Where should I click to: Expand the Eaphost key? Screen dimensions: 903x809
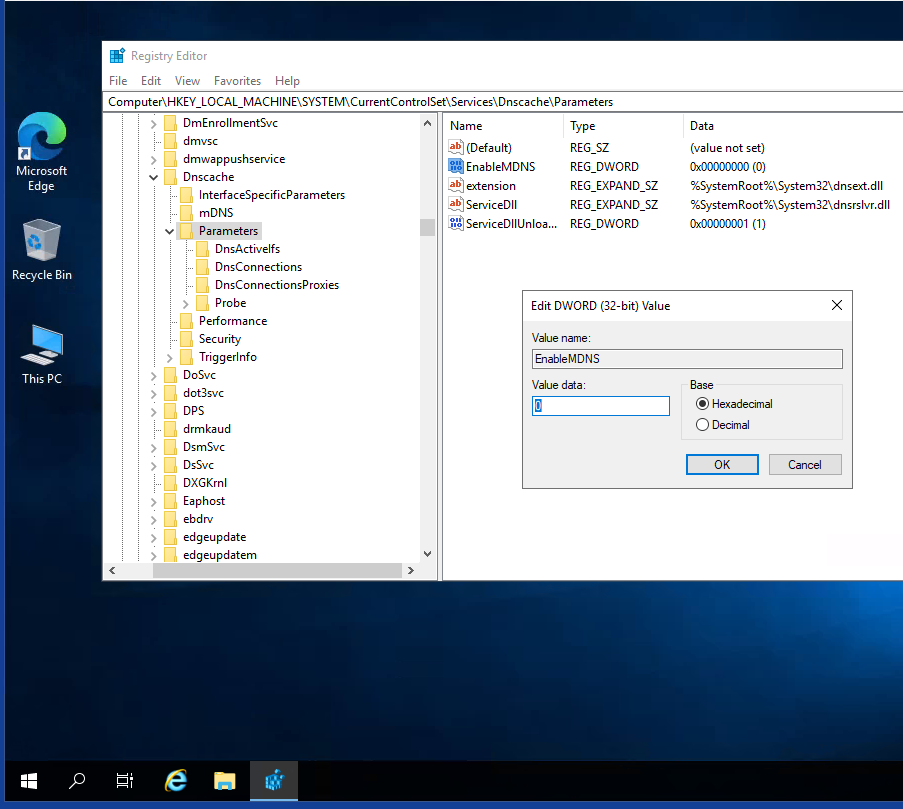153,502
